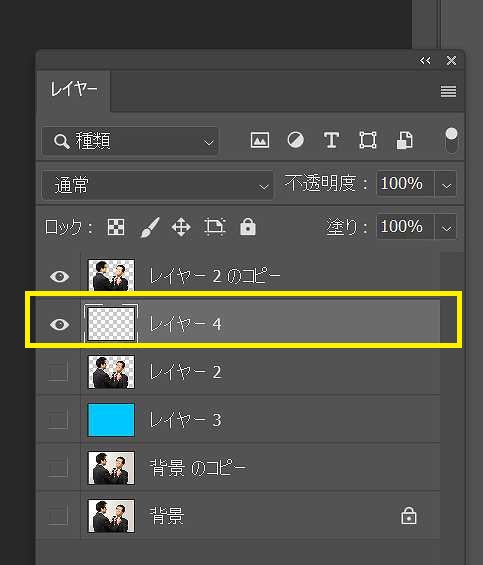
Task: Toggle the layer filtering switch
Action: coord(451,140)
